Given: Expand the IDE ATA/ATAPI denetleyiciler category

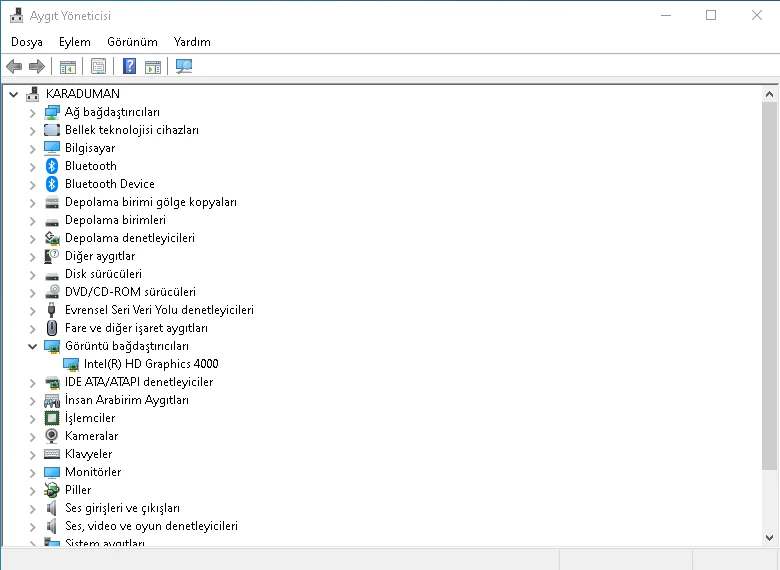Looking at the screenshot, I should coord(32,383).
